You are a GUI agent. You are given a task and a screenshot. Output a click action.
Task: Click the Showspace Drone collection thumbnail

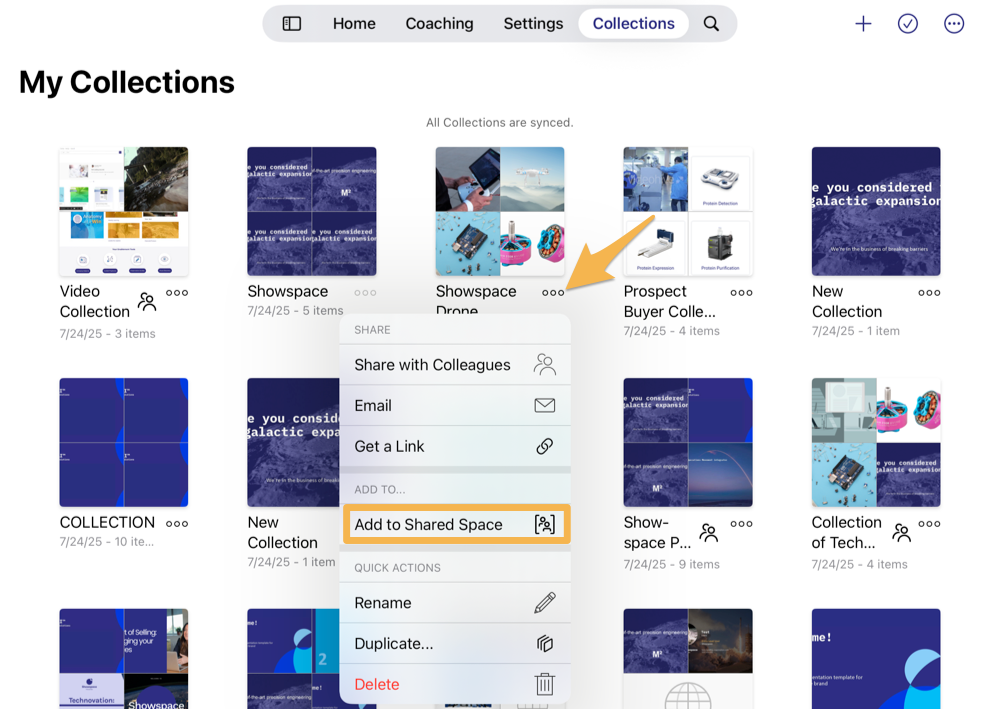tap(500, 210)
